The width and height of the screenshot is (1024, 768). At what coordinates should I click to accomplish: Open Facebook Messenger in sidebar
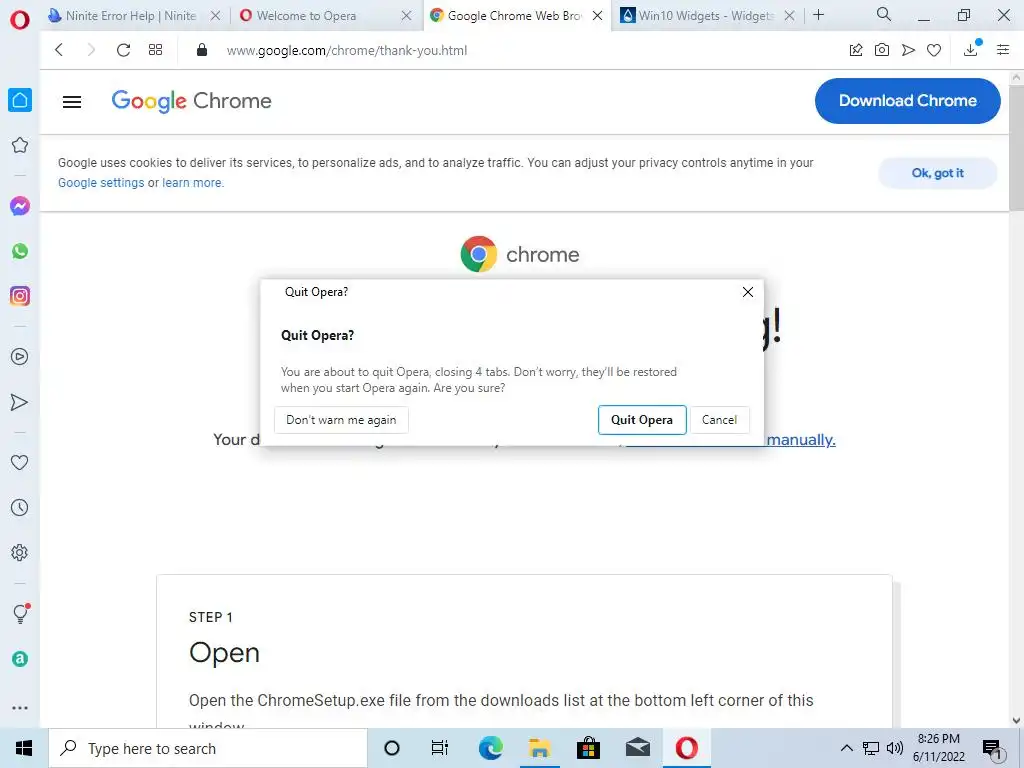pyautogui.click(x=20, y=206)
